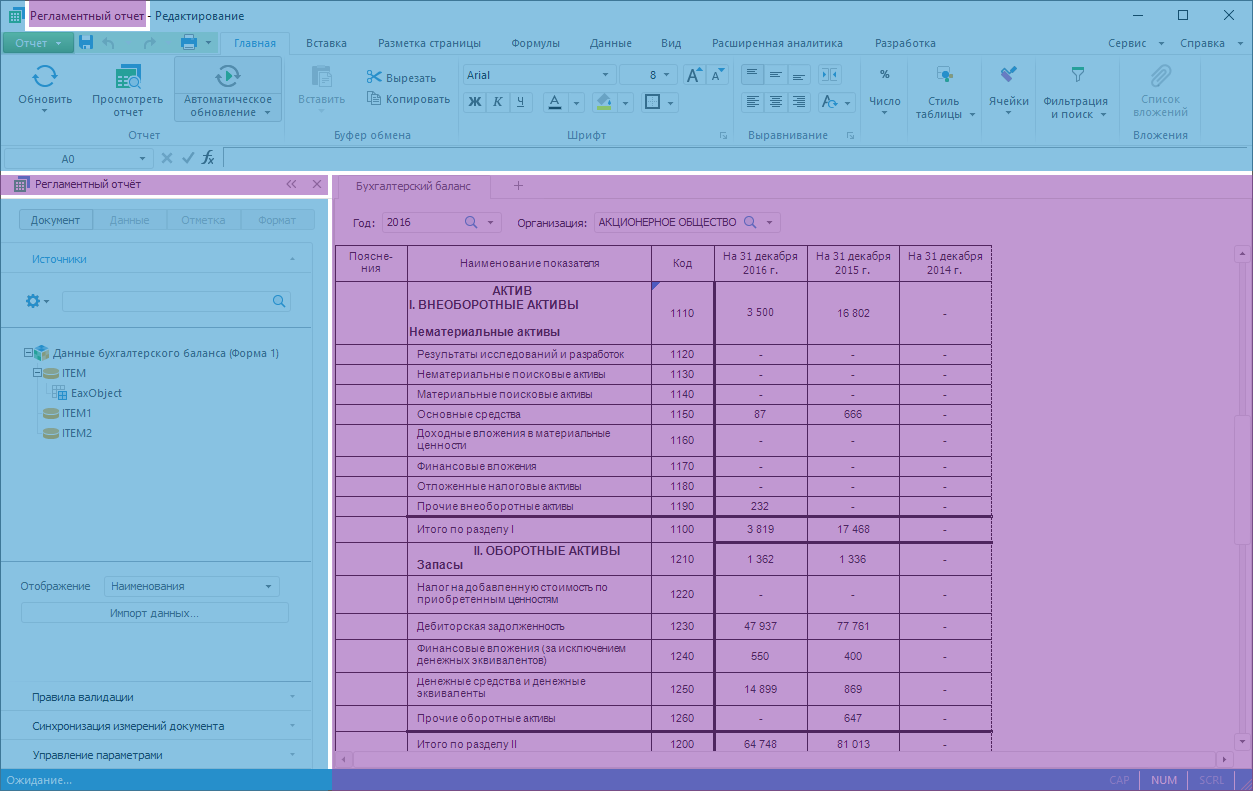
Task: Click the search field in Источники panel
Action: pos(167,301)
